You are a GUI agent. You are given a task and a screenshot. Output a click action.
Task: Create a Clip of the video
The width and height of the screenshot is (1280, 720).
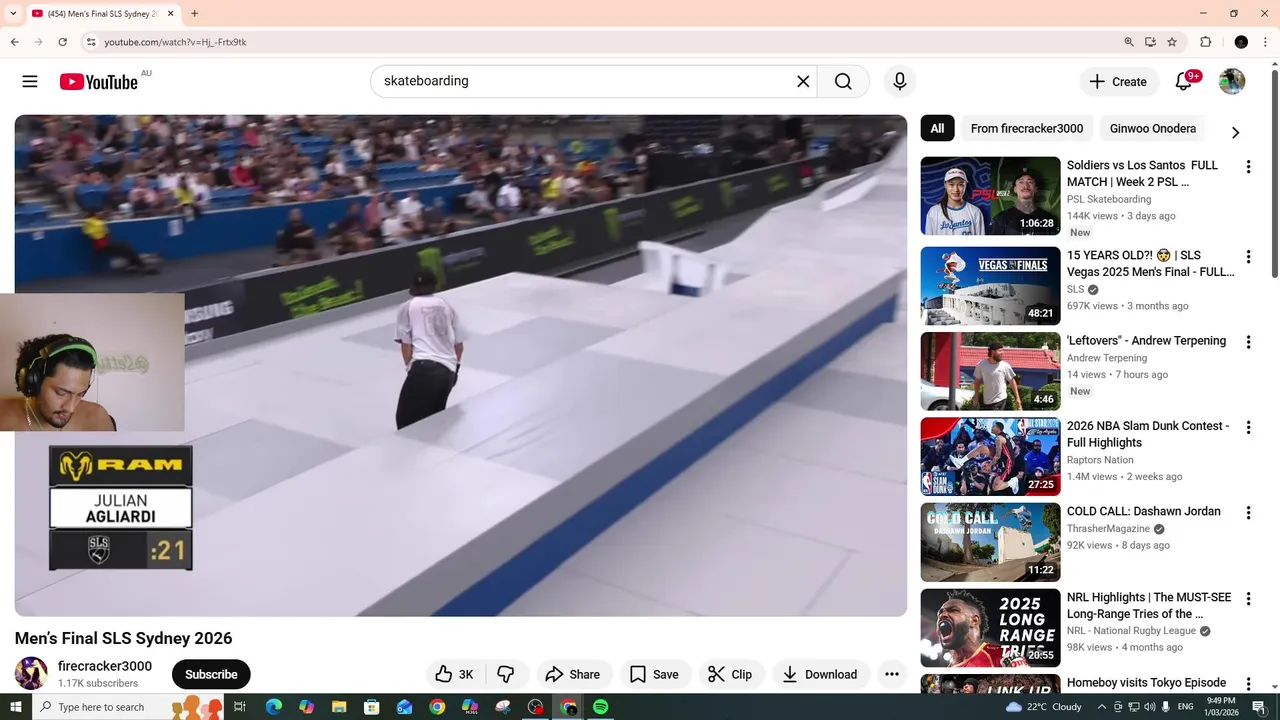tap(730, 674)
